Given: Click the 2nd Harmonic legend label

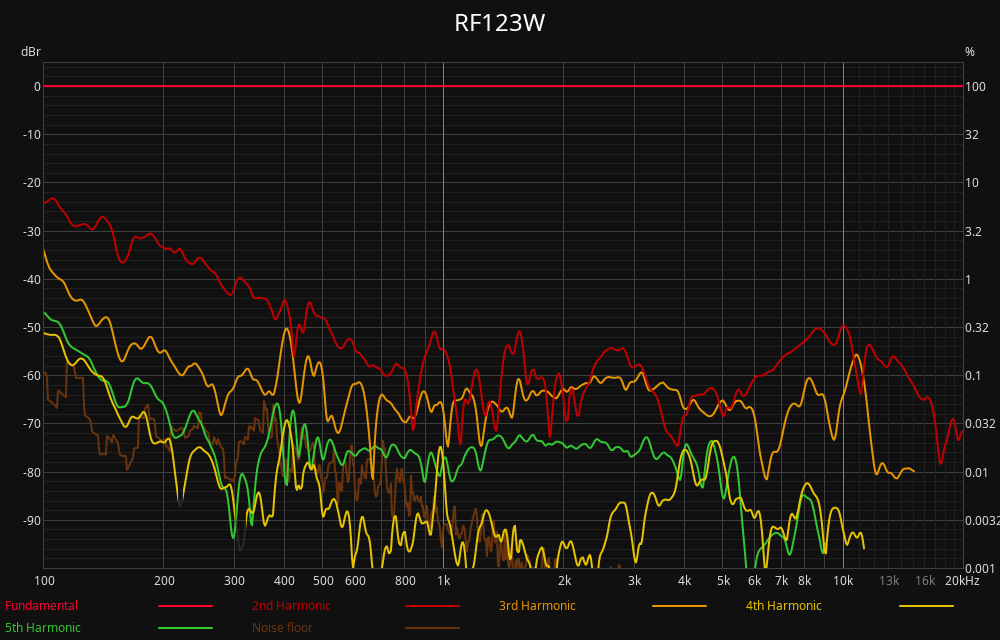Looking at the screenshot, I should (291, 606).
